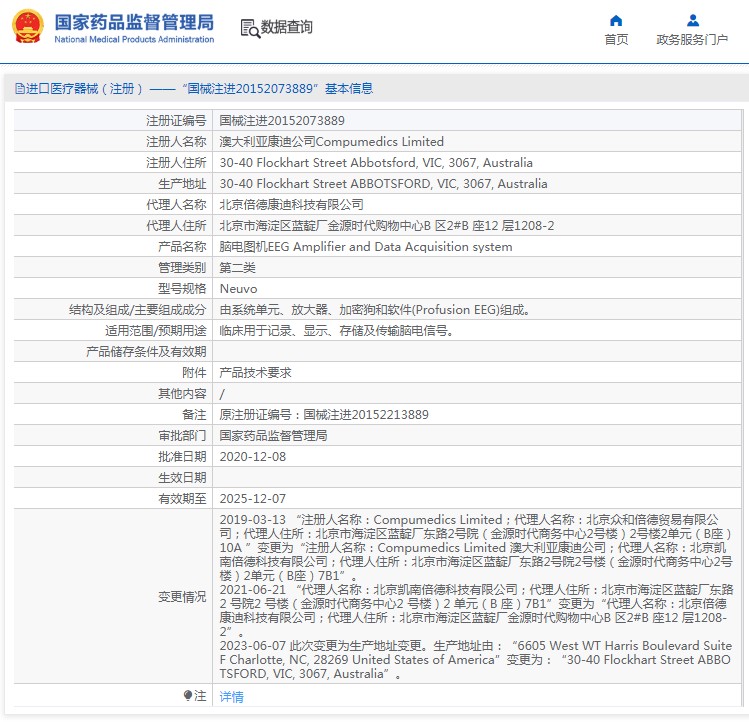The height and width of the screenshot is (722, 749).
Task: Click the expiry date 2025-12-07 cell
Action: pos(252,499)
